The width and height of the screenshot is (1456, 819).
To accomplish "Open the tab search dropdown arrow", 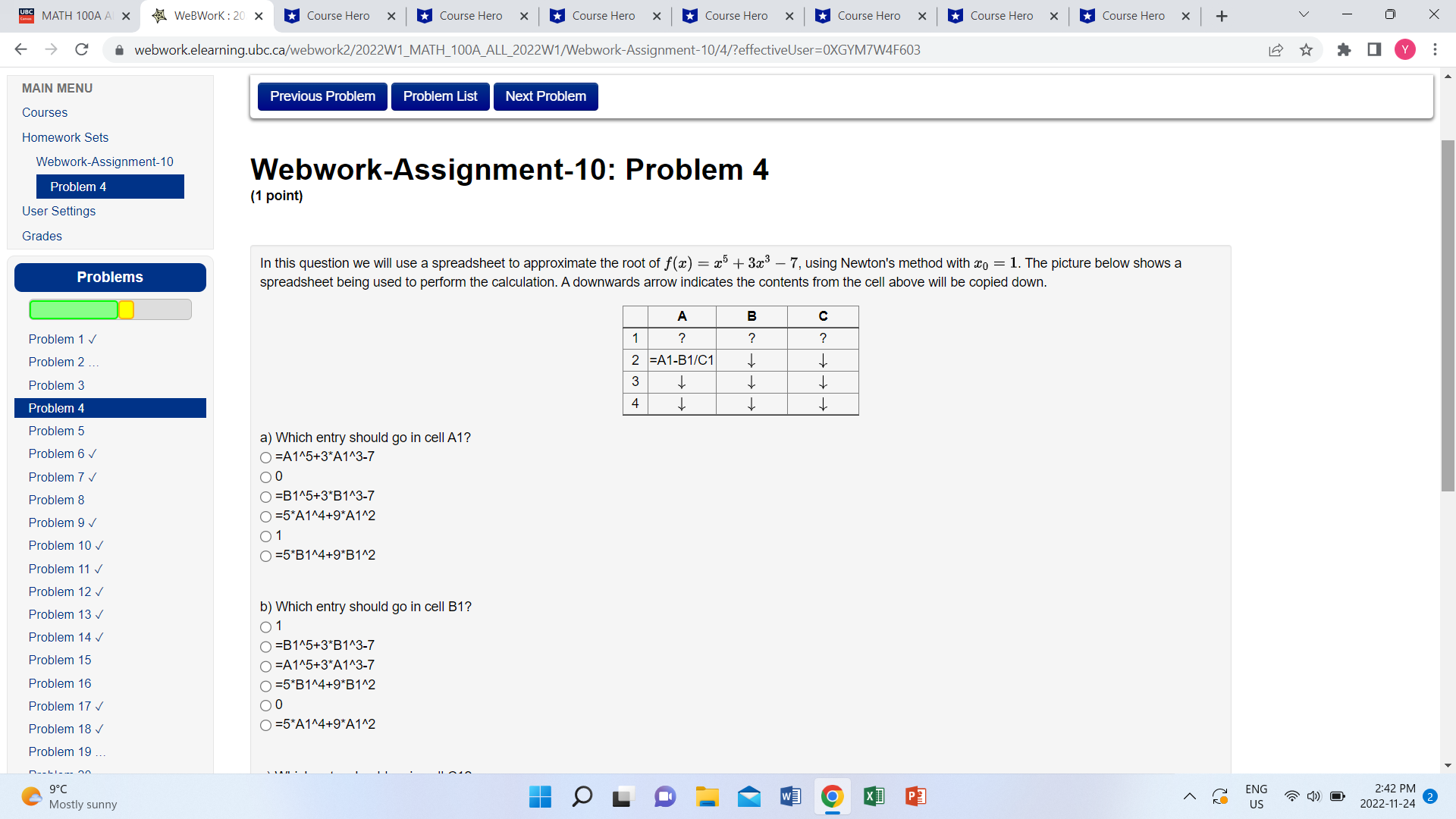I will tap(1303, 14).
